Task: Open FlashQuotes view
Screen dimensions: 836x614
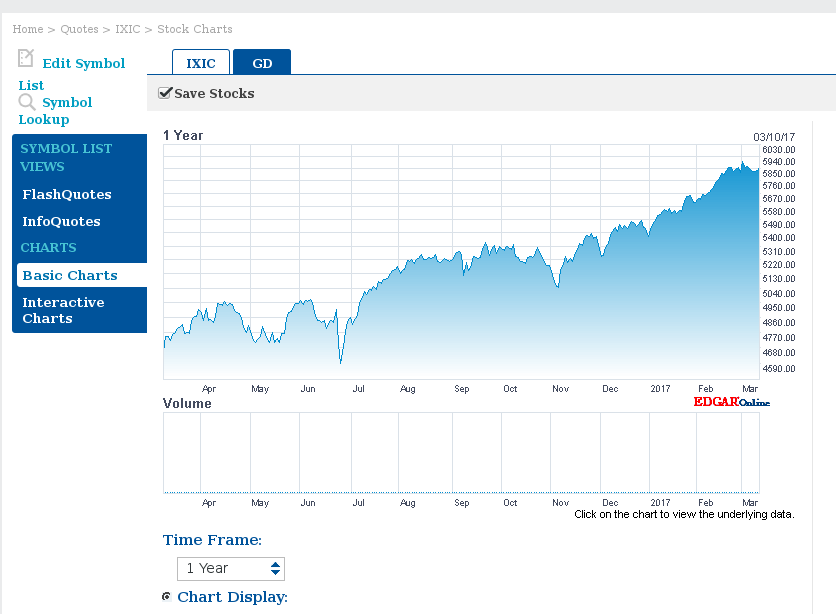Action: pos(67,195)
